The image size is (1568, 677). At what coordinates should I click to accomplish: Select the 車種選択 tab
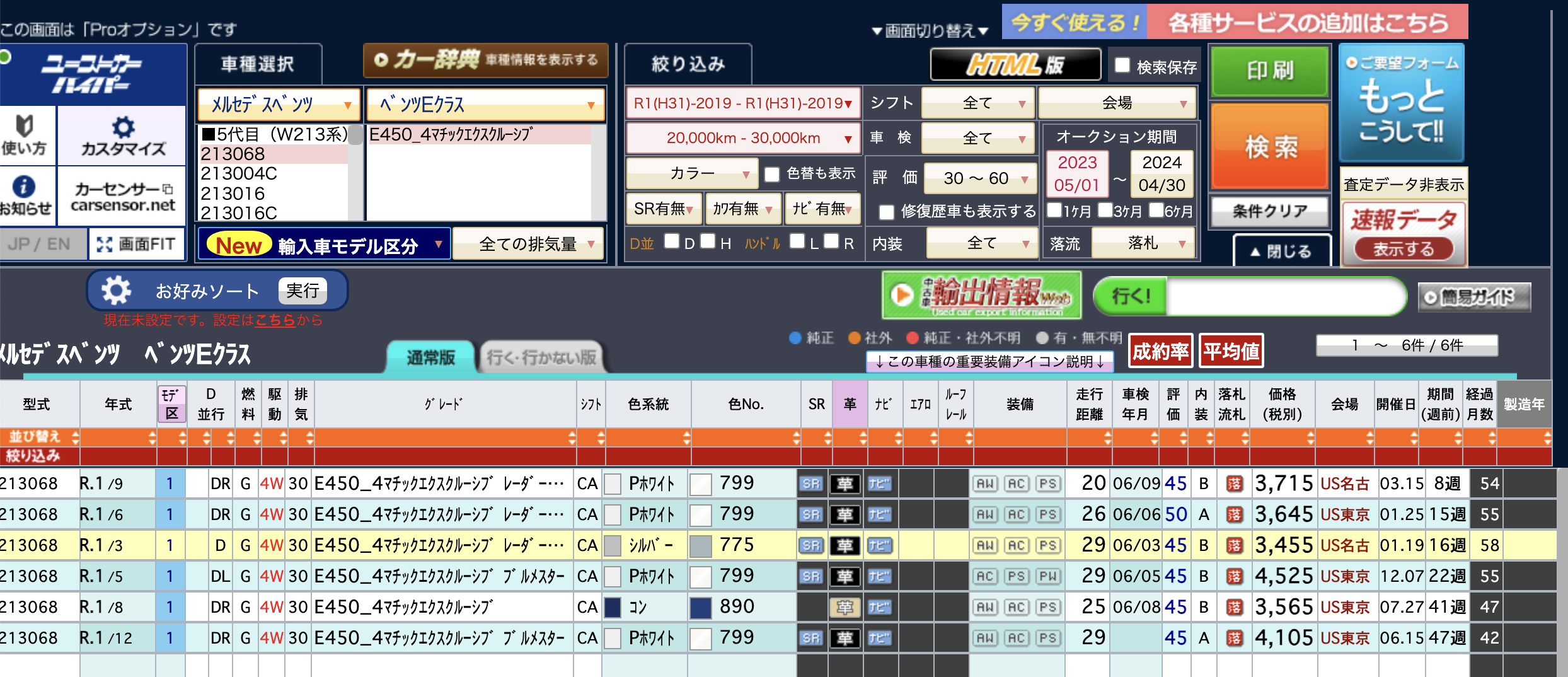(258, 64)
